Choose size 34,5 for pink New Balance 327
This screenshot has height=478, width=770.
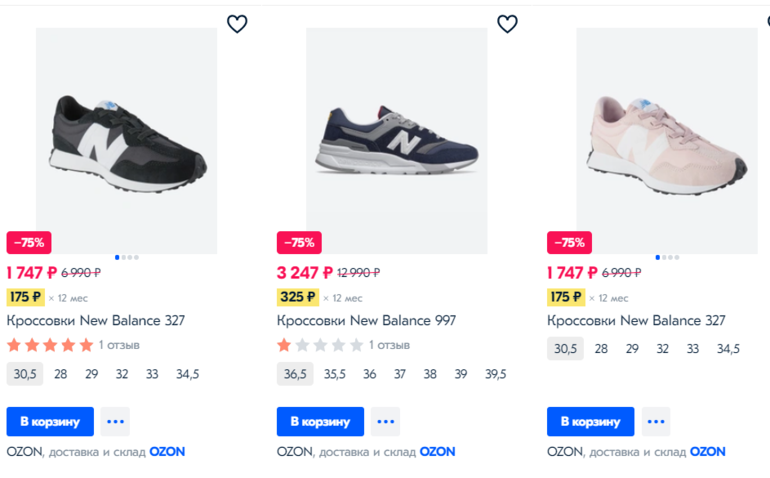[x=729, y=349]
